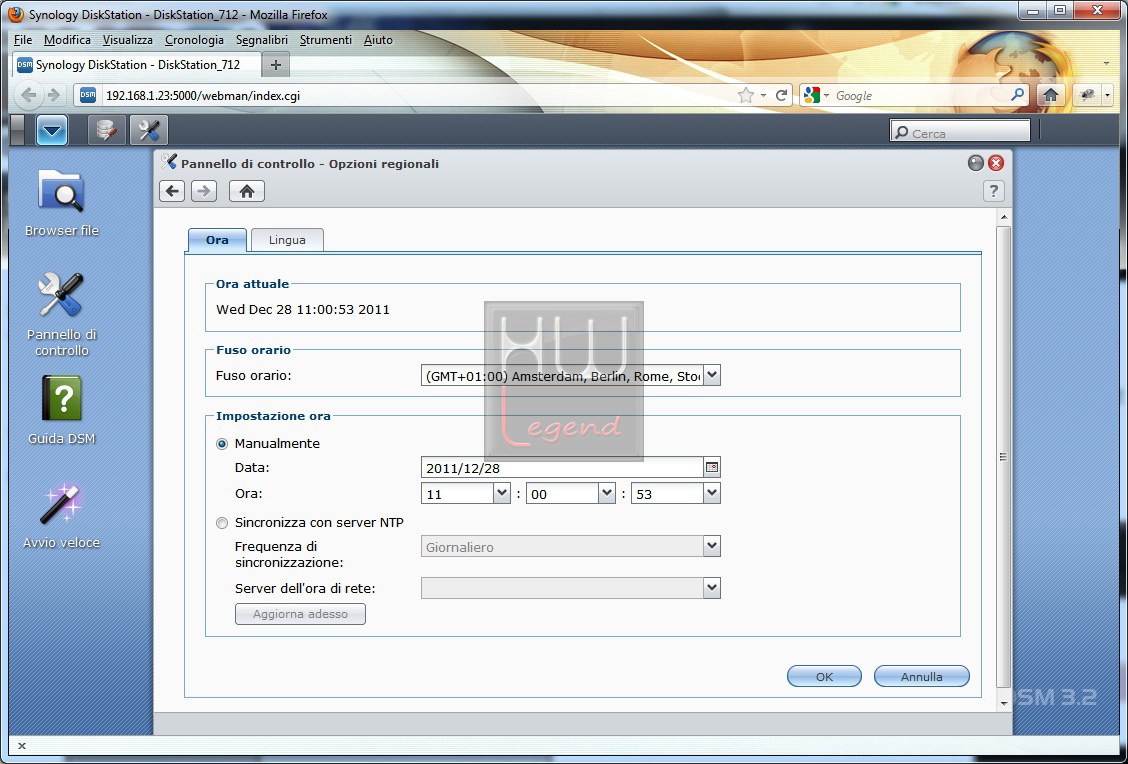The image size is (1128, 764).
Task: Open the Modifica menu
Action: [67, 40]
